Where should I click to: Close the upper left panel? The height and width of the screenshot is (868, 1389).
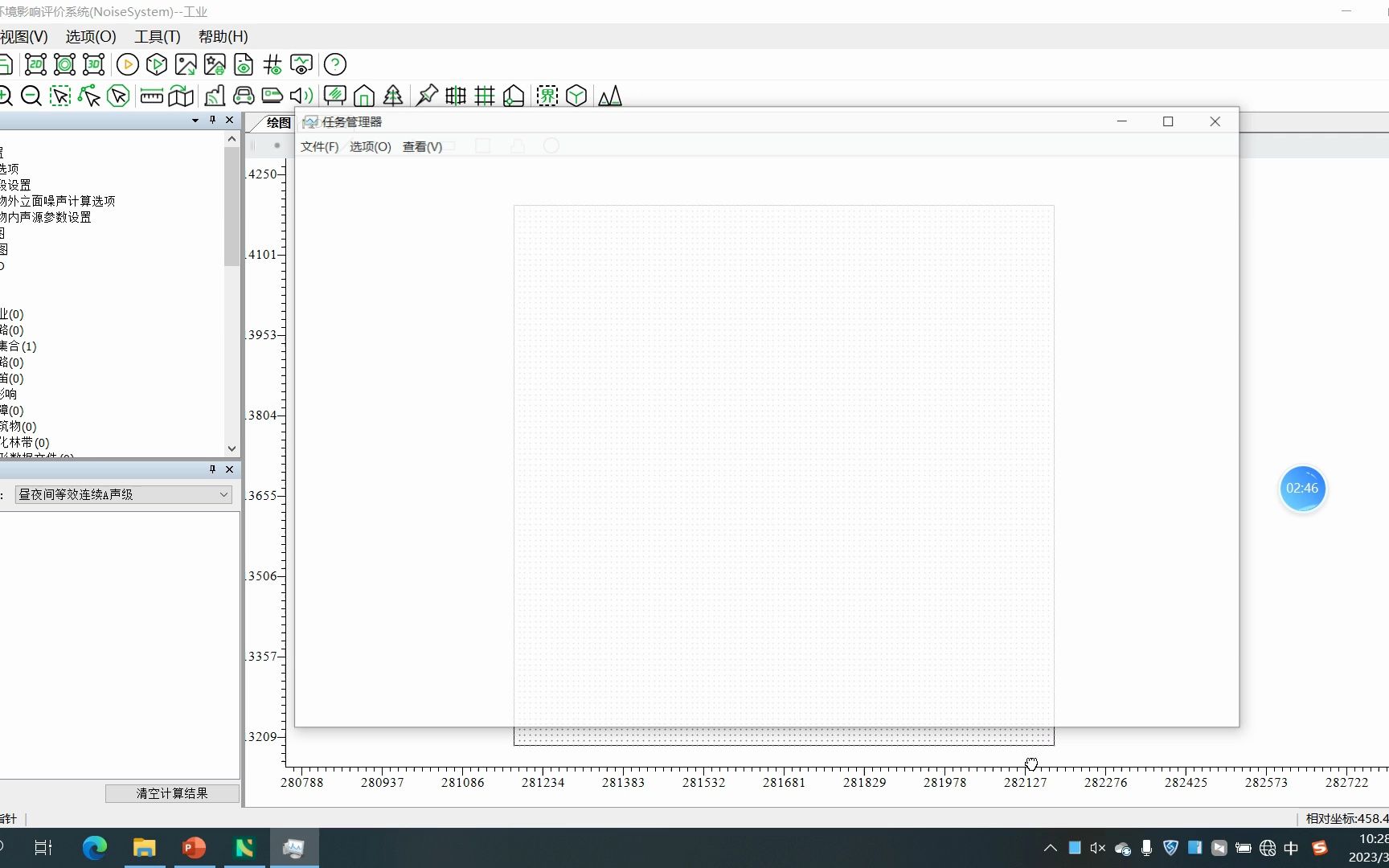coord(230,120)
